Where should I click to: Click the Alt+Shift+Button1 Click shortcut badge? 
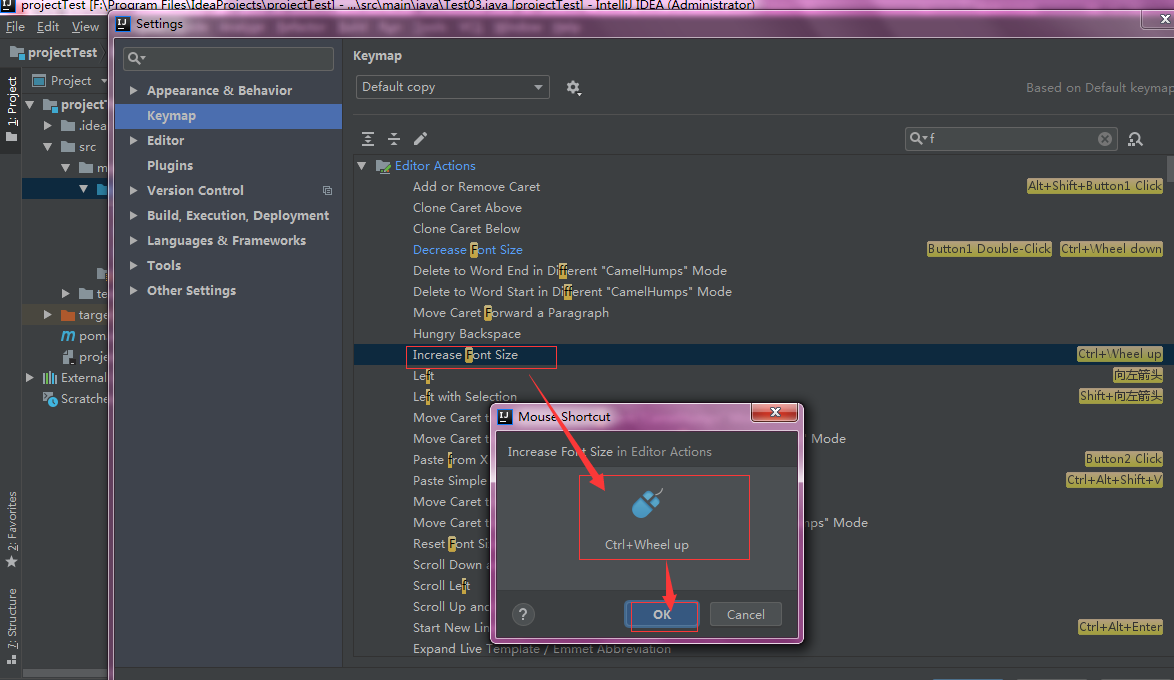click(1095, 186)
